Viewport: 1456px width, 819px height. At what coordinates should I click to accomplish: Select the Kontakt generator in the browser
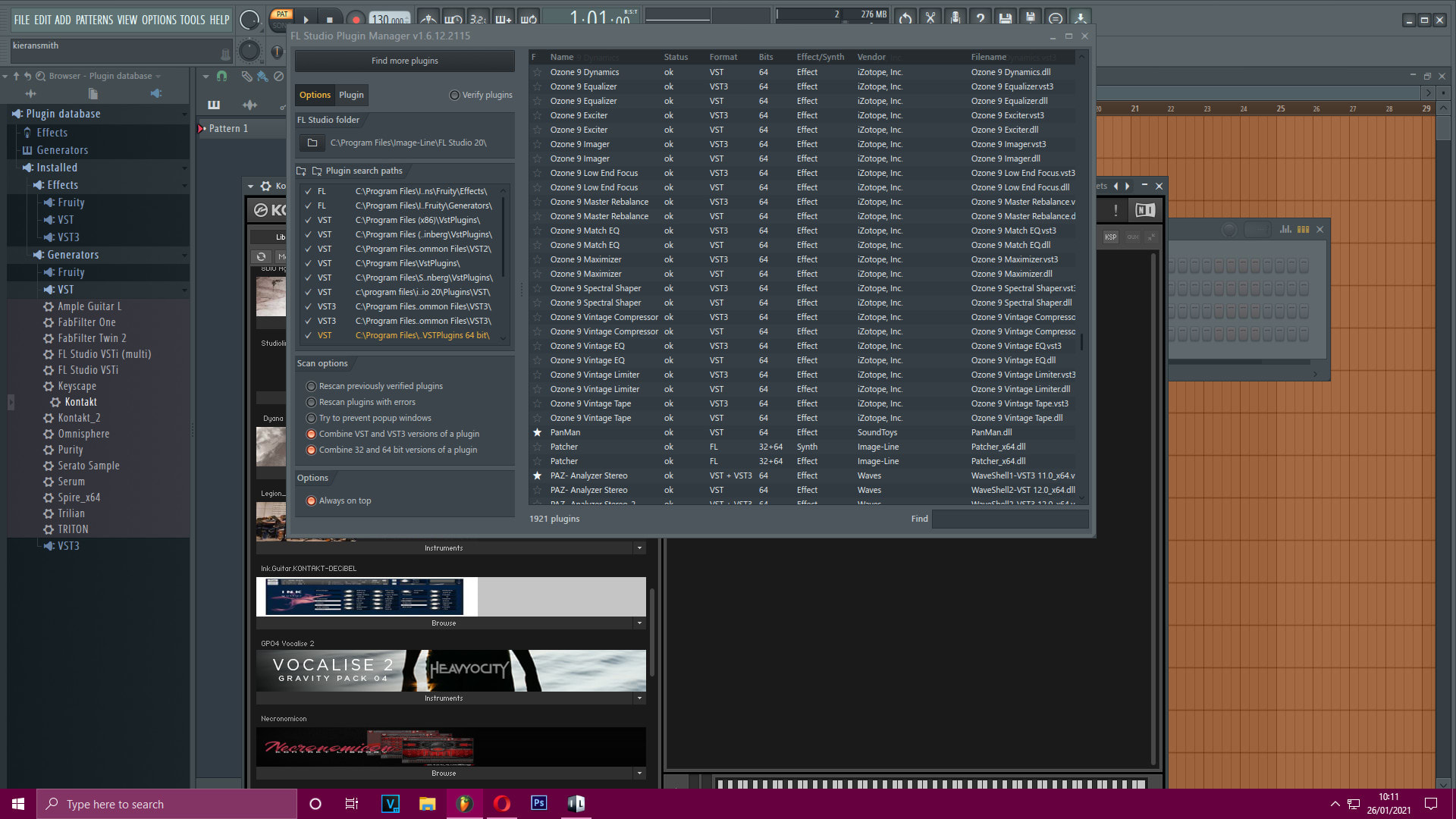tap(80, 402)
